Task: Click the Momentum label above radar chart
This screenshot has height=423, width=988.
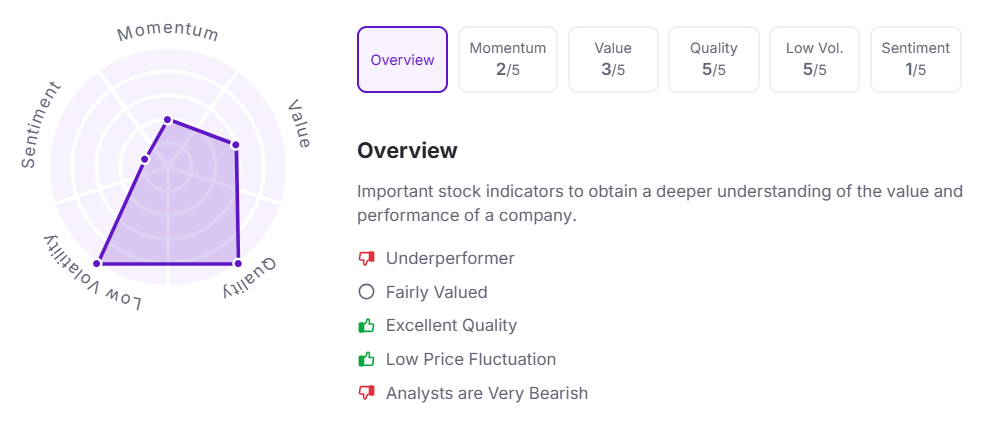Action: (x=168, y=32)
